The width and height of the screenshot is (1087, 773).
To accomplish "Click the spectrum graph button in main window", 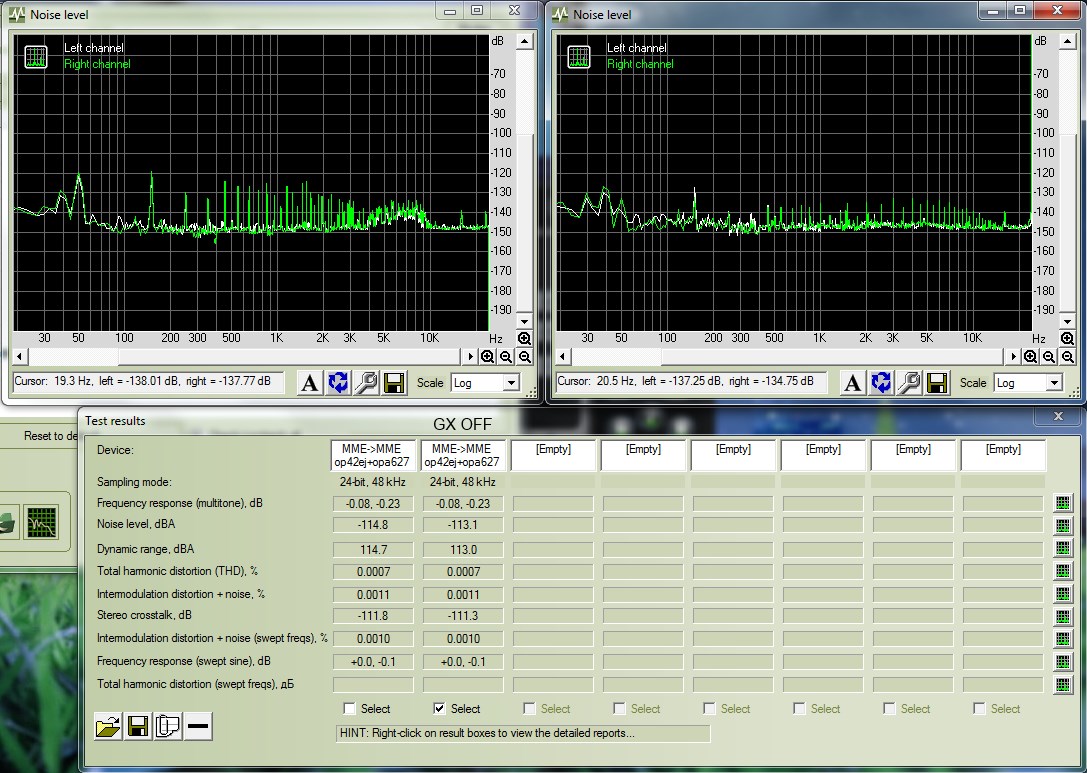I will (42, 522).
